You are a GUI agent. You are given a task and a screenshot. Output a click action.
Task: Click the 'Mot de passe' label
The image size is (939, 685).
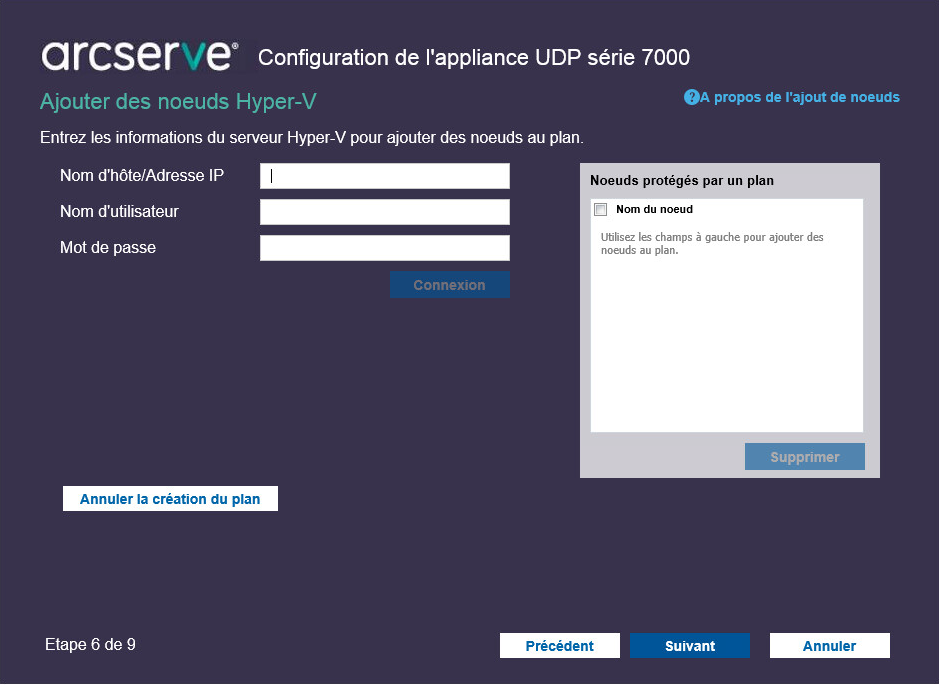tap(108, 247)
